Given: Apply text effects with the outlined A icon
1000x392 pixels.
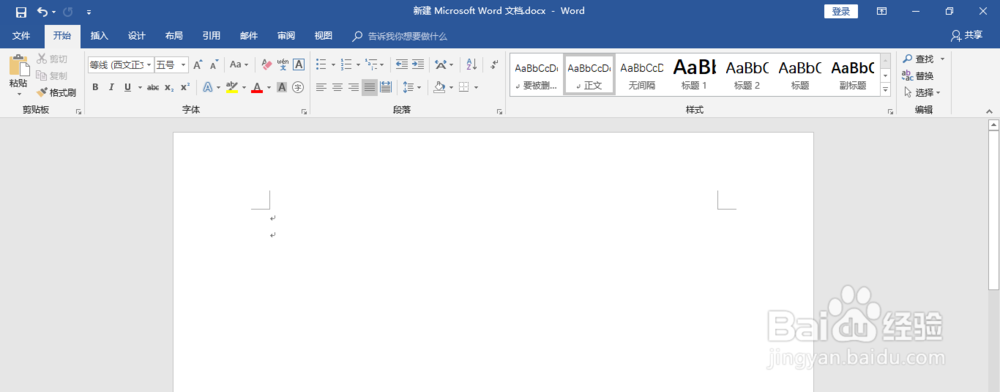Looking at the screenshot, I should tap(208, 87).
